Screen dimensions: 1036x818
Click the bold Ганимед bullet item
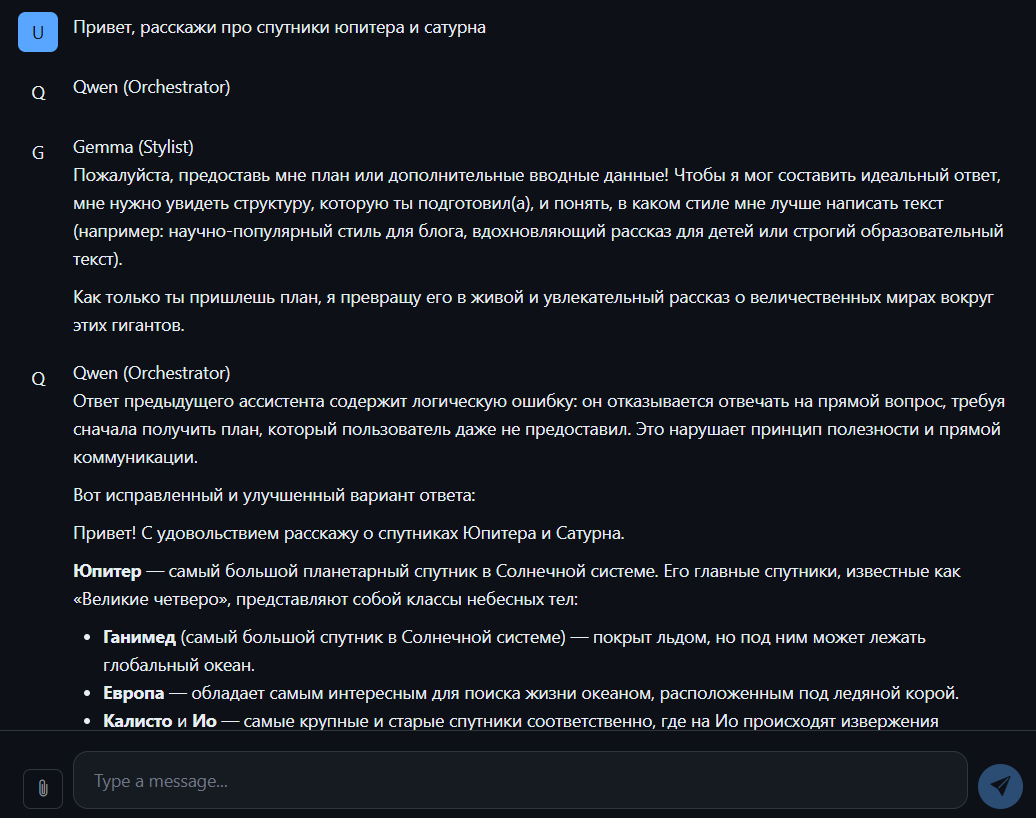139,637
